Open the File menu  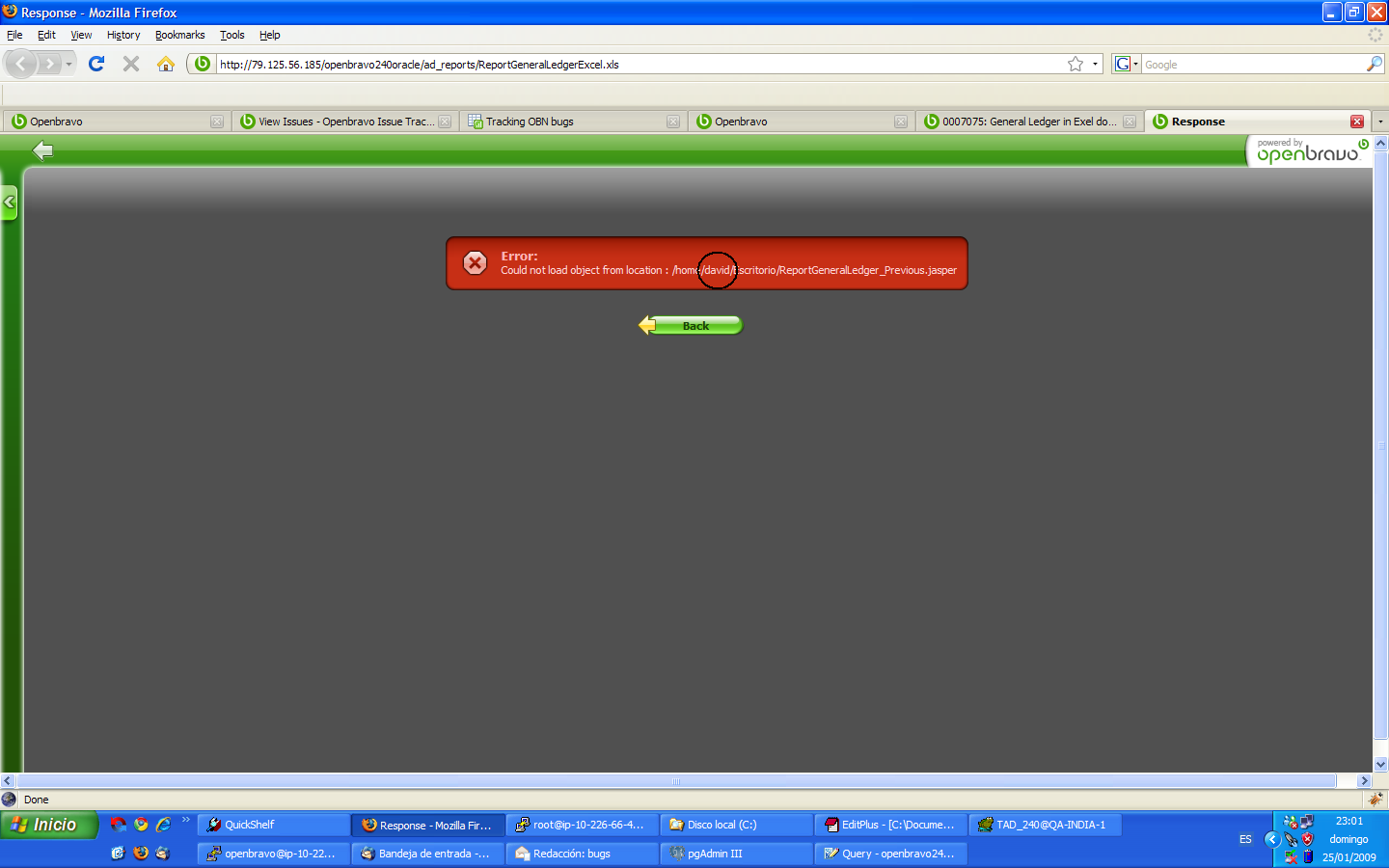tap(14, 35)
